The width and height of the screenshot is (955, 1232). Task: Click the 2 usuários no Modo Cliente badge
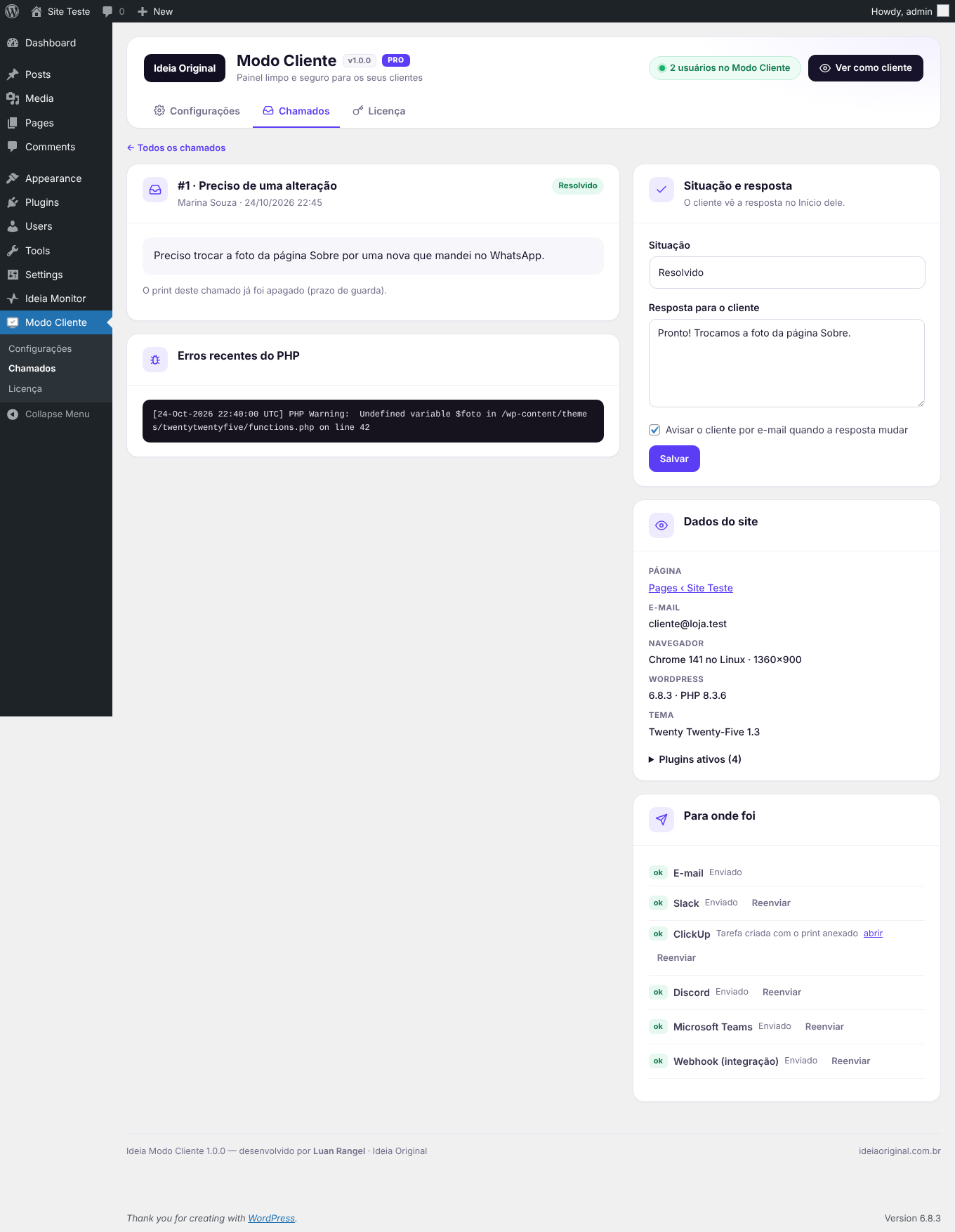(x=725, y=68)
